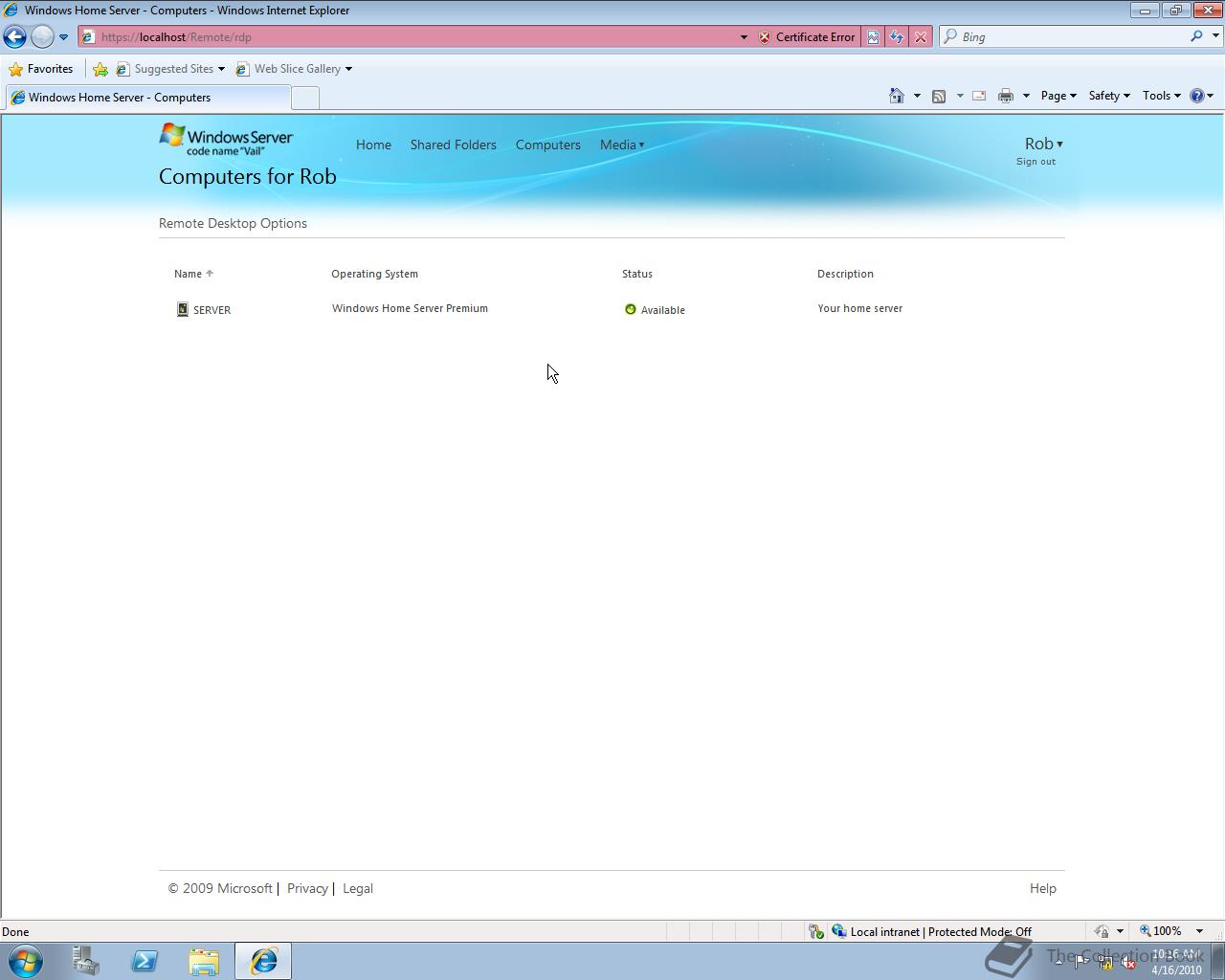Click 'Windows Home Server Premium' text

coord(410,308)
